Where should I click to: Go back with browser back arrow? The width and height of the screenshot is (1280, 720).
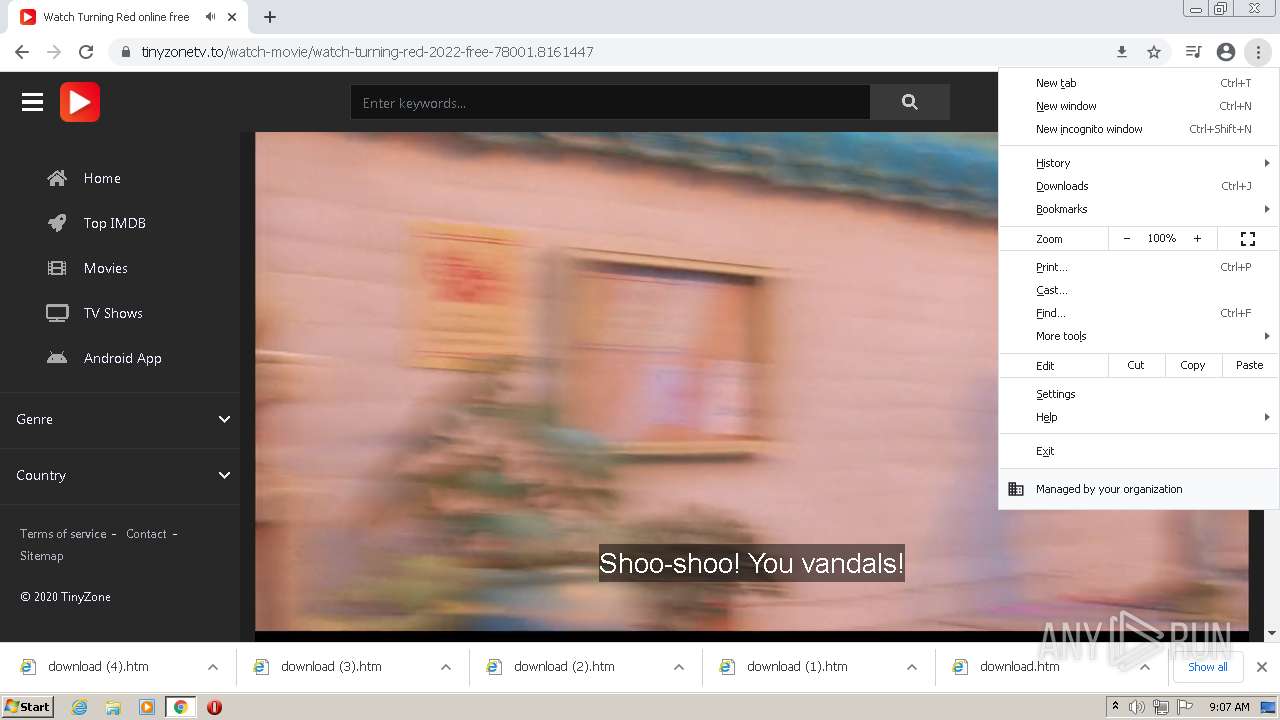22,52
